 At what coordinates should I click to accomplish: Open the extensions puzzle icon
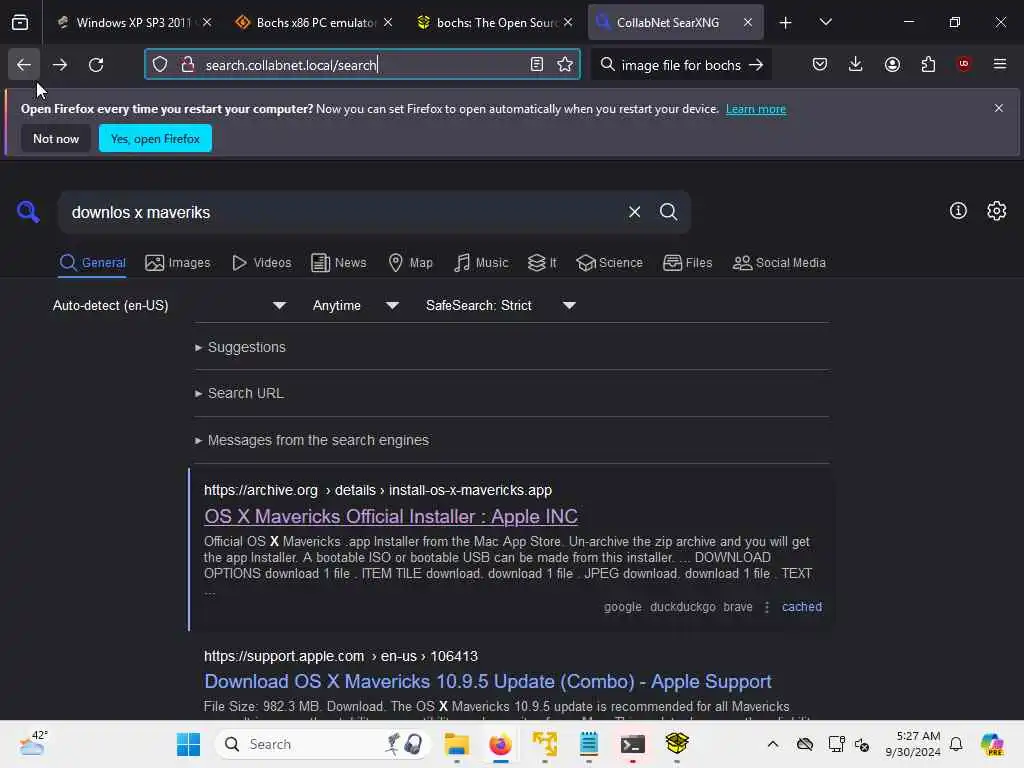tap(928, 64)
